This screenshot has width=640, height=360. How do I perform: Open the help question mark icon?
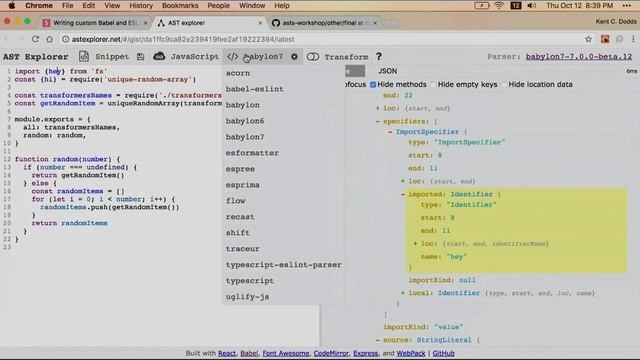click(379, 56)
